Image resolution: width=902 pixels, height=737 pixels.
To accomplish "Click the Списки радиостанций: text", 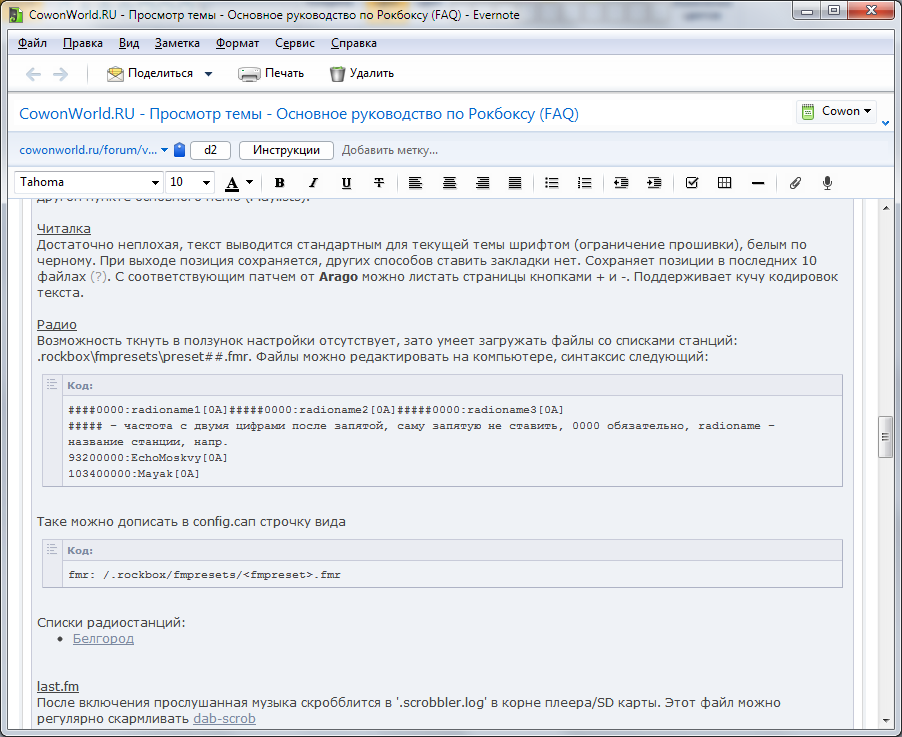I will (111, 623).
